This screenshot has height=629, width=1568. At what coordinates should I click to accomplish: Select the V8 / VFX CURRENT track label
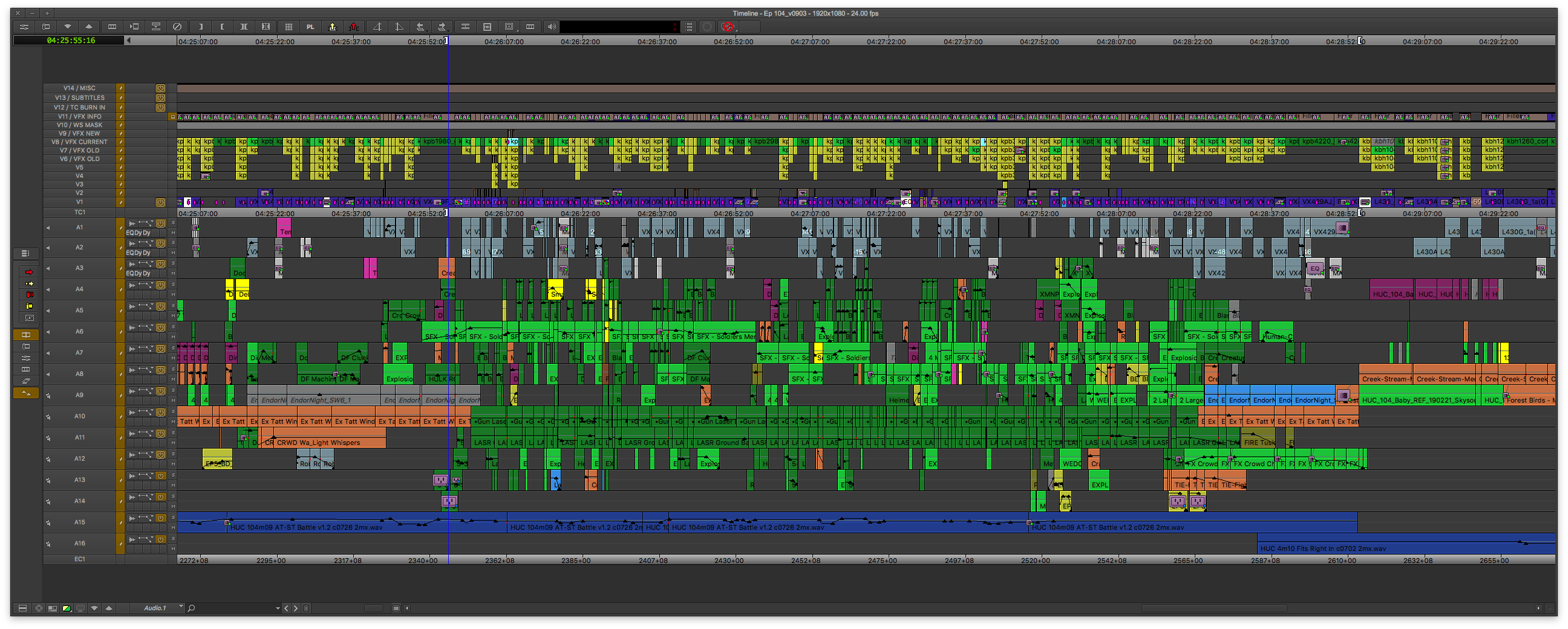coord(80,142)
